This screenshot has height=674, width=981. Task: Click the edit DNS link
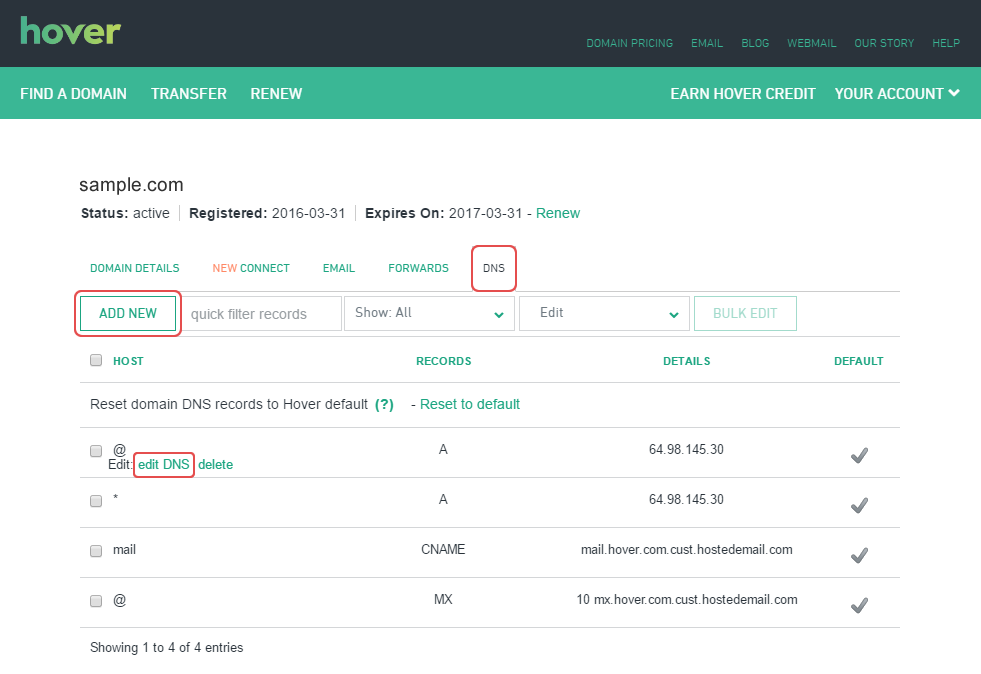163,465
